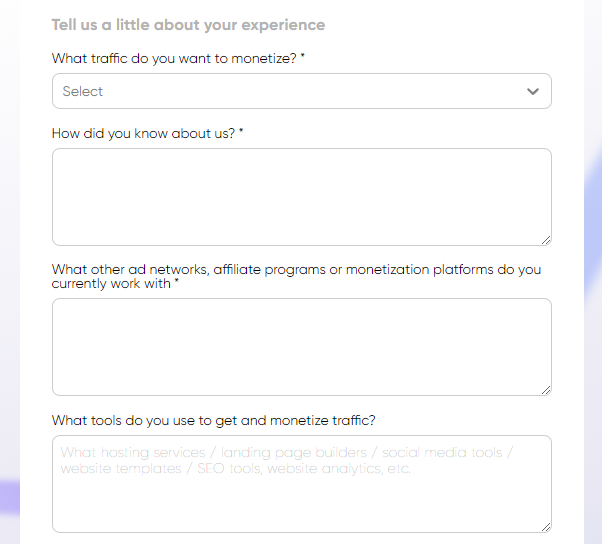Grab the resize handle of the "How did you know" box
Image resolution: width=602 pixels, height=544 pixels.
pos(546,240)
